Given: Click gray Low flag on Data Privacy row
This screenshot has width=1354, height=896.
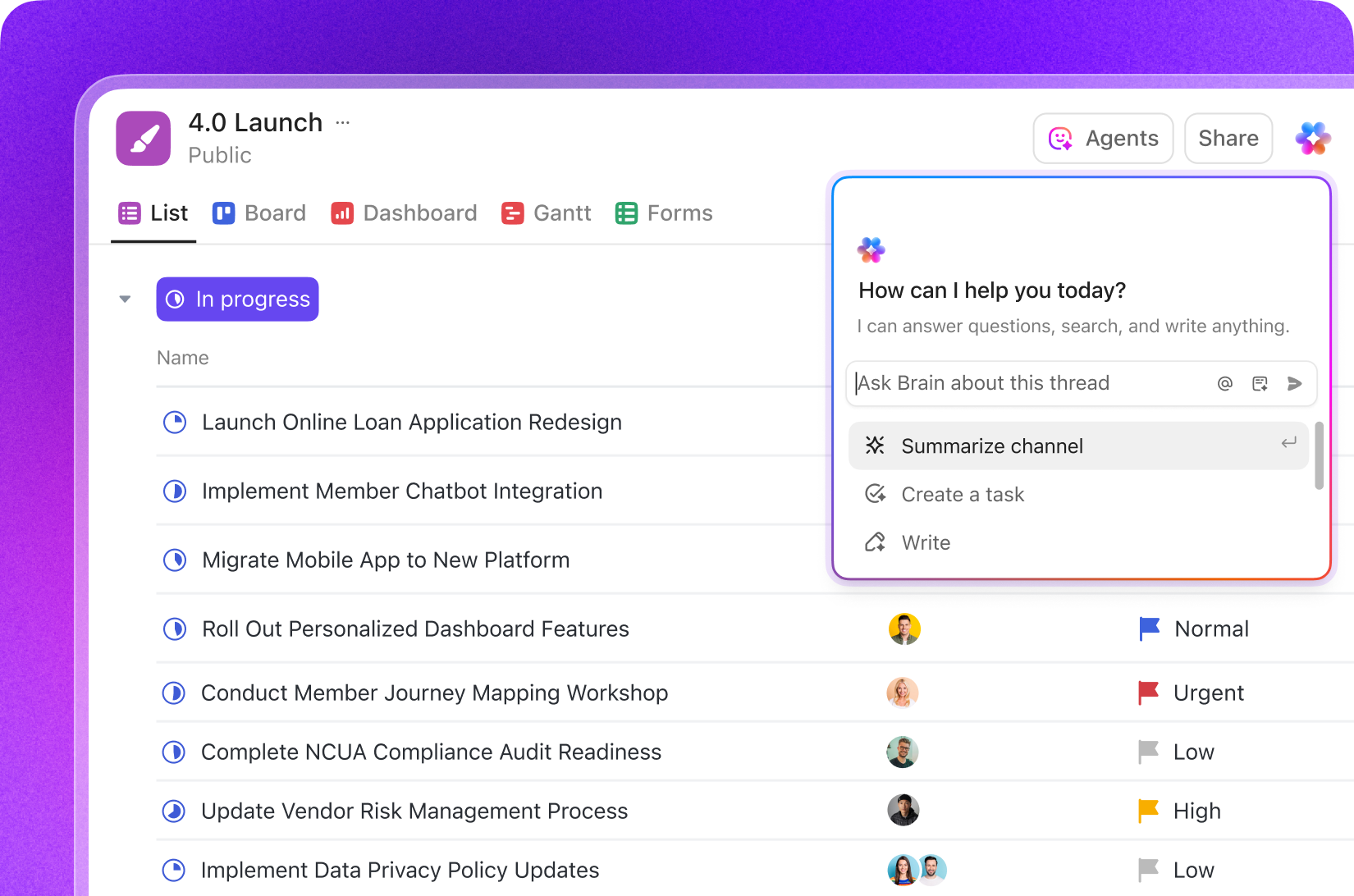Looking at the screenshot, I should [1148, 871].
